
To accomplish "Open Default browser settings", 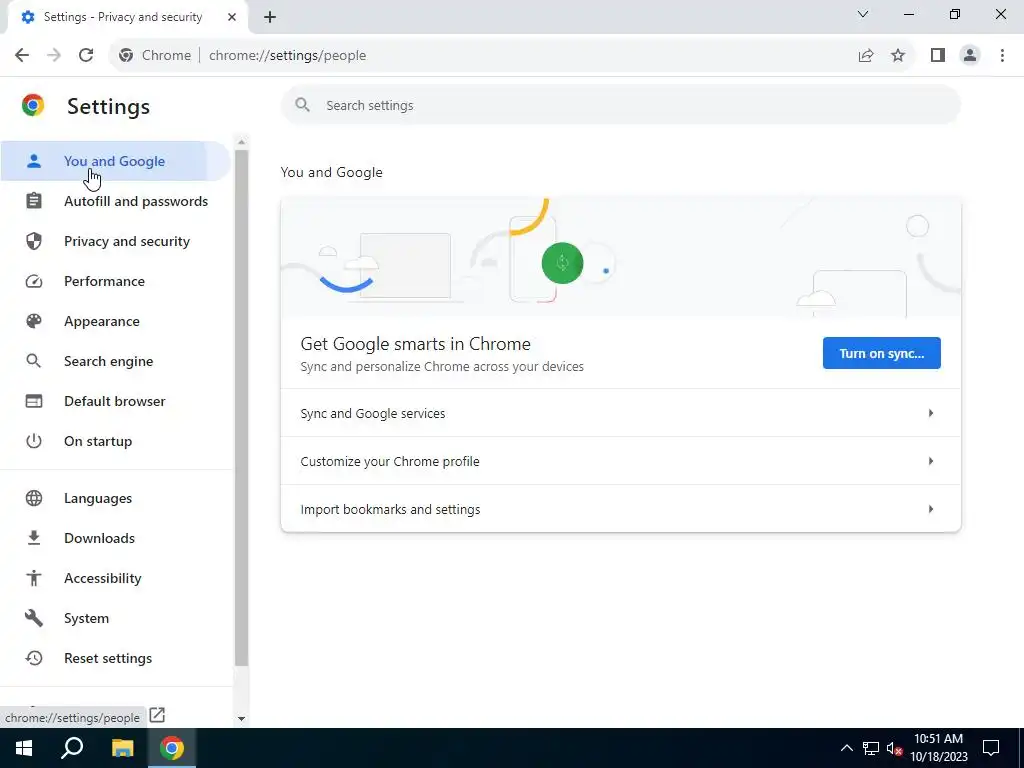I will pos(116,401).
